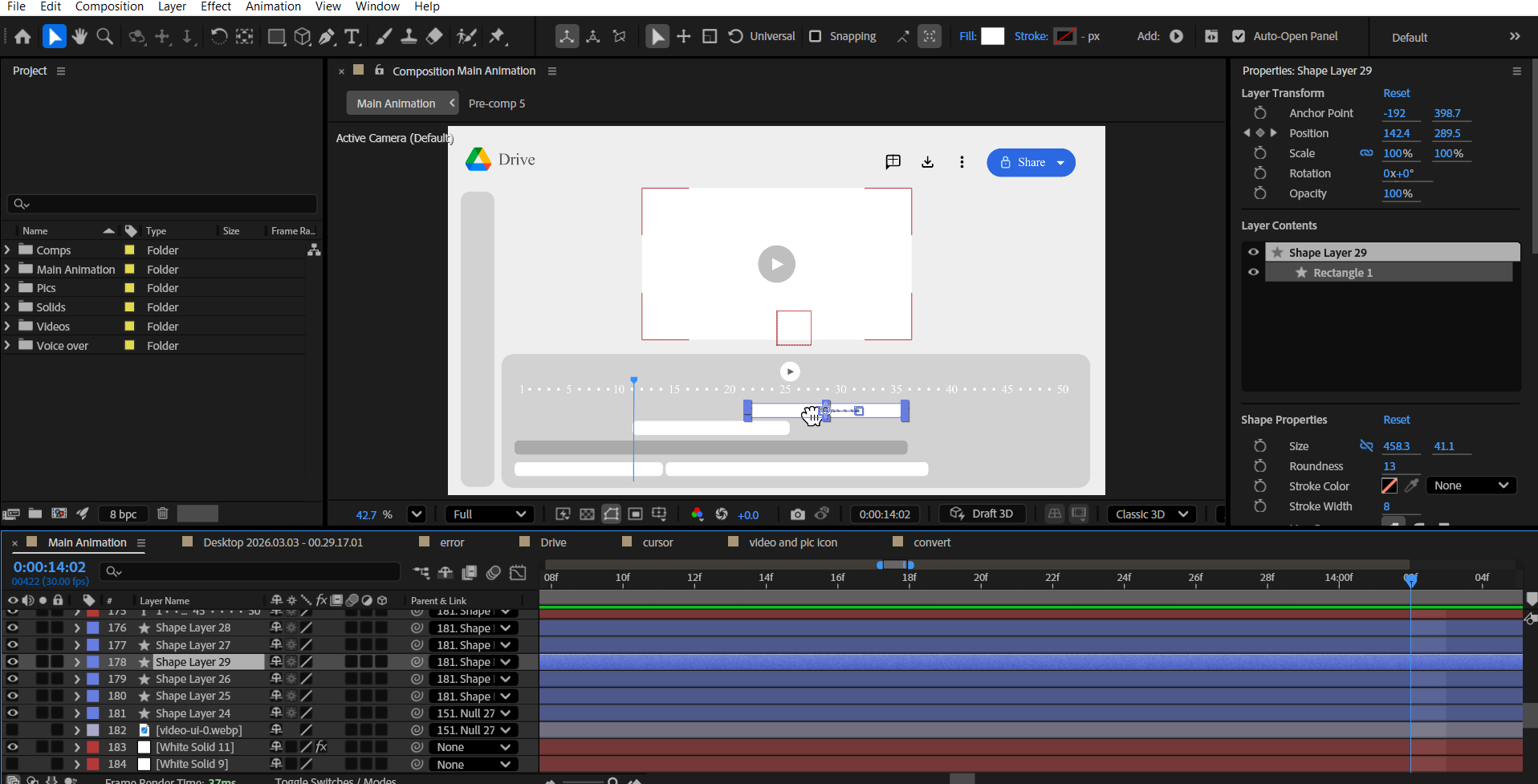Screen dimensions: 1538x784
Task: Open the Full resolution dropdown
Action: pos(489,514)
